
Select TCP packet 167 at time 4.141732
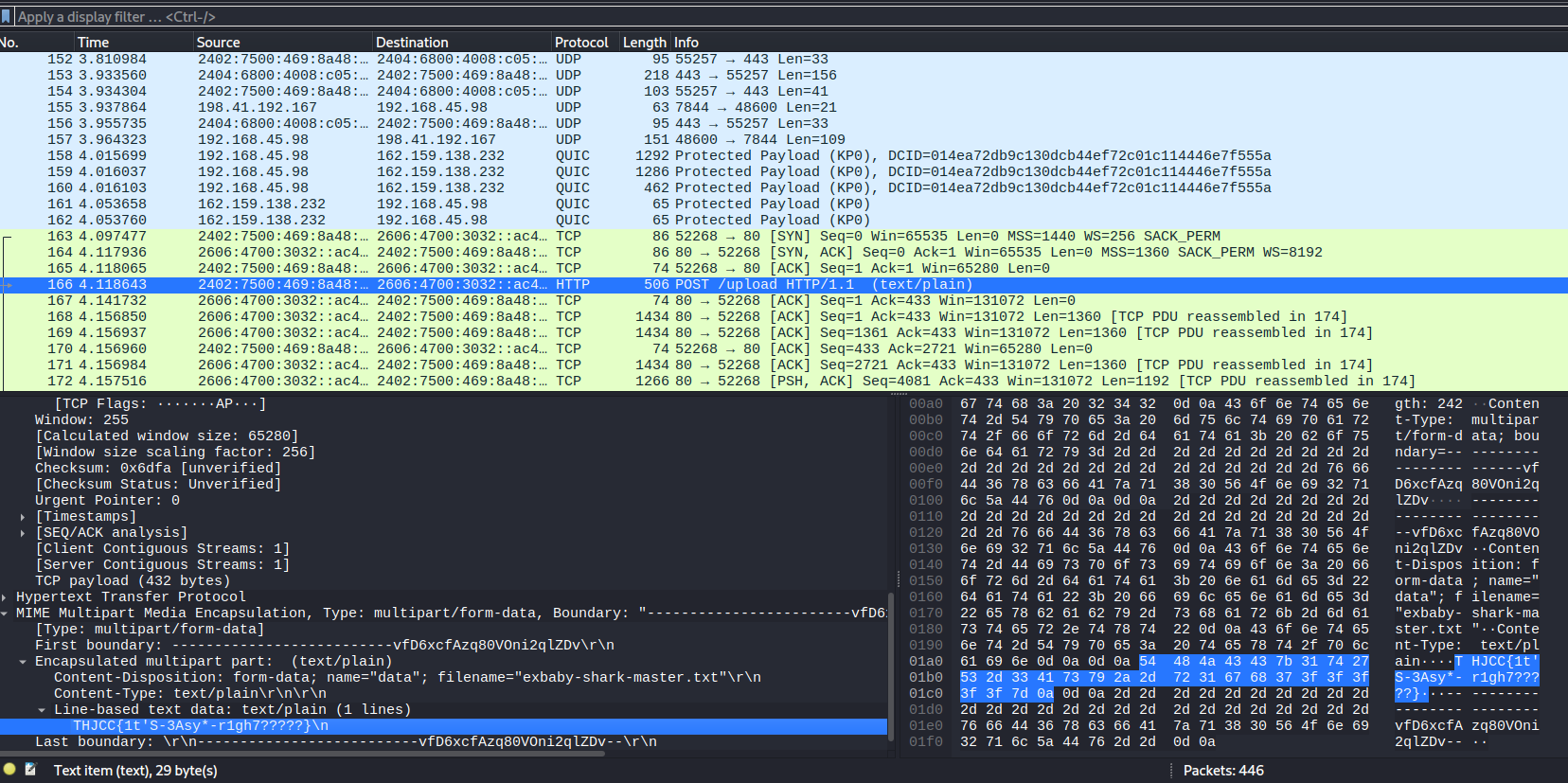click(x=784, y=301)
